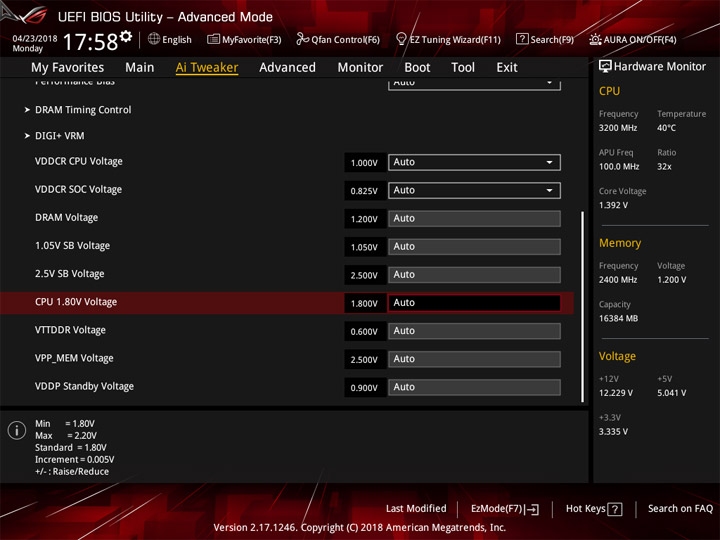720x540 pixels.
Task: Select VDDP Standby Voltage label
Action: (x=84, y=386)
